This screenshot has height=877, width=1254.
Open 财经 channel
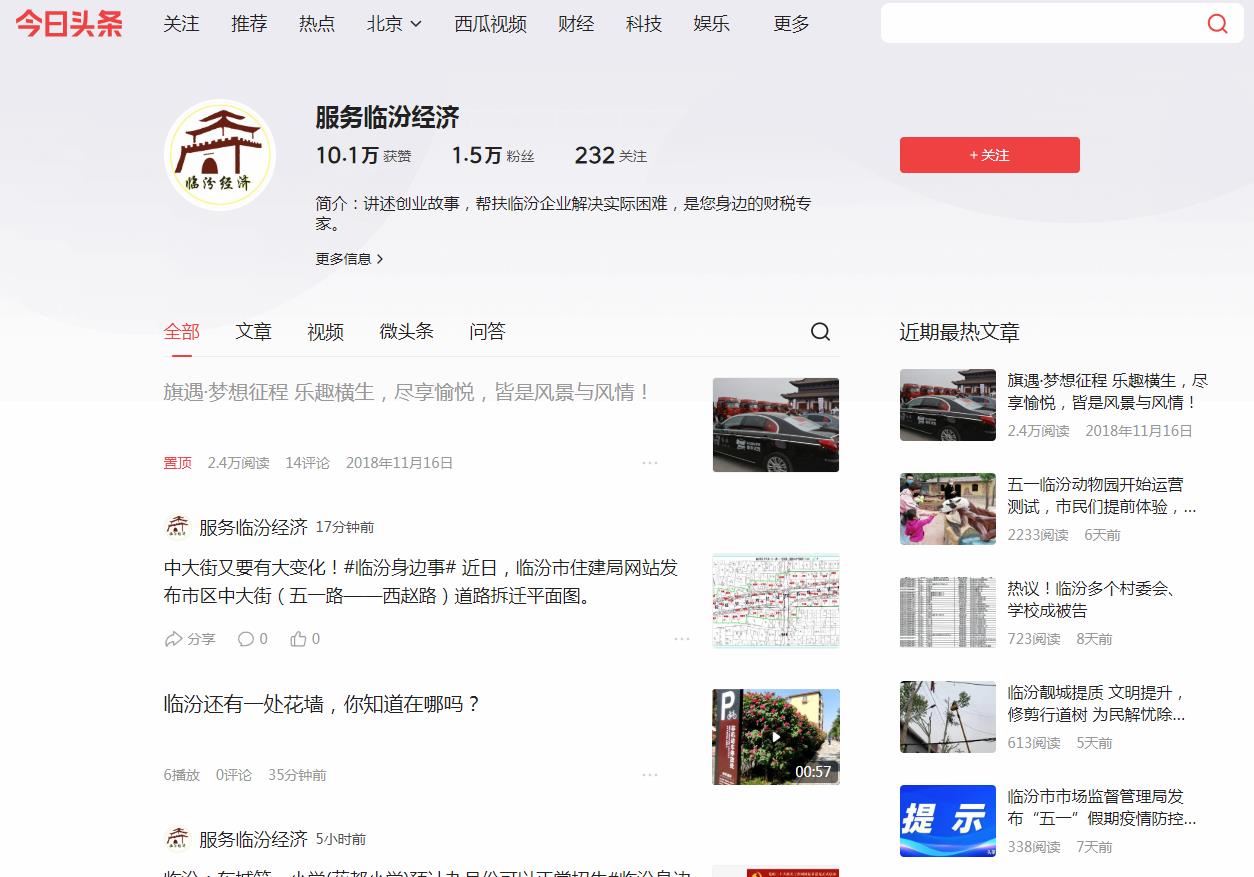point(576,24)
